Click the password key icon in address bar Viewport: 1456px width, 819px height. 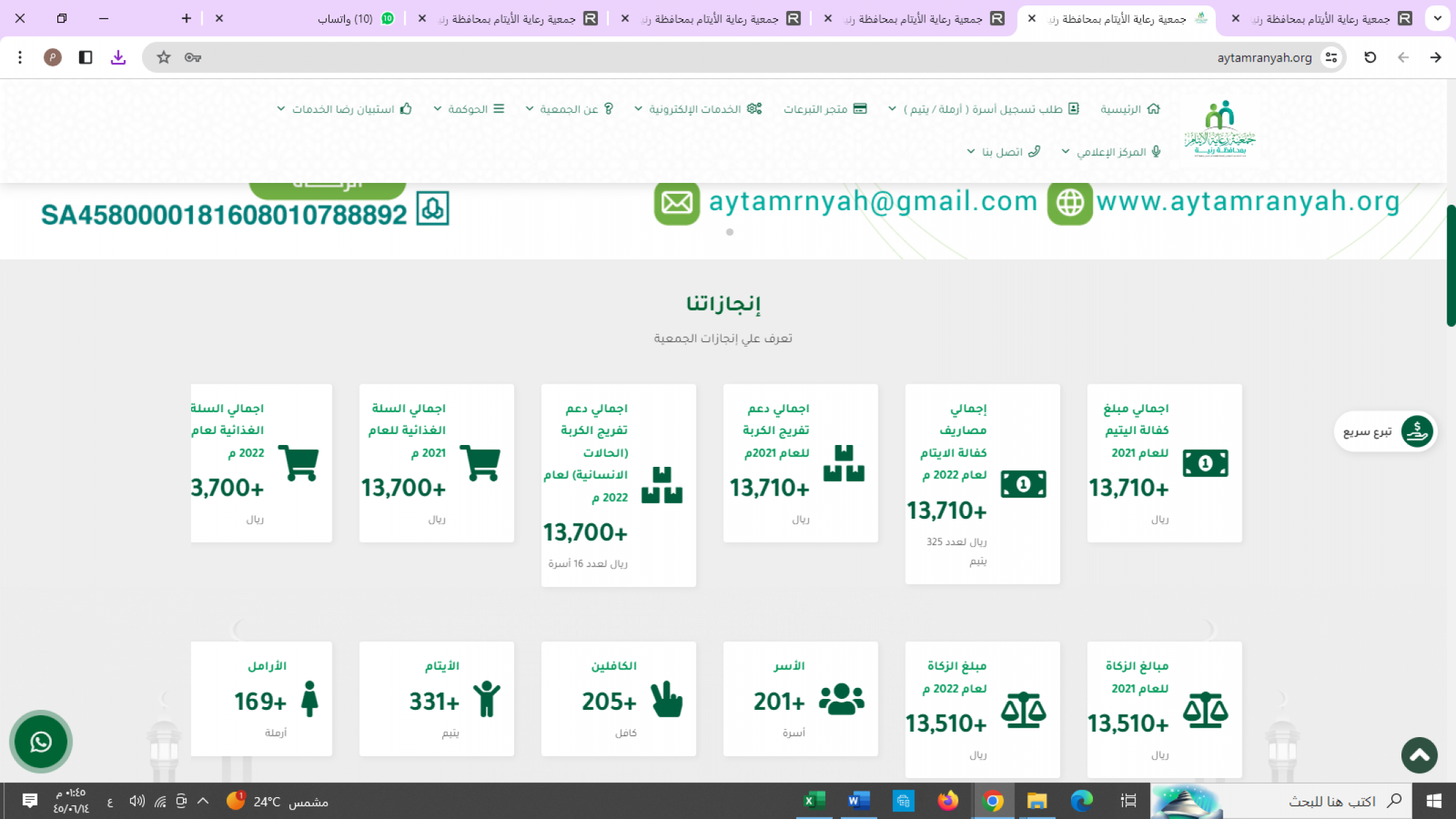coord(192,57)
